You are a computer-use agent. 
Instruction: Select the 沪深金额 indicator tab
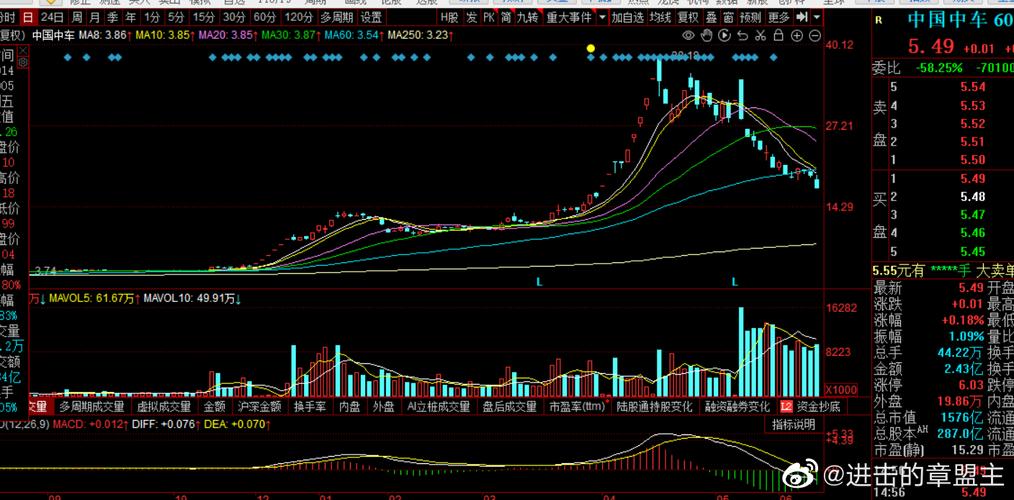[259, 407]
